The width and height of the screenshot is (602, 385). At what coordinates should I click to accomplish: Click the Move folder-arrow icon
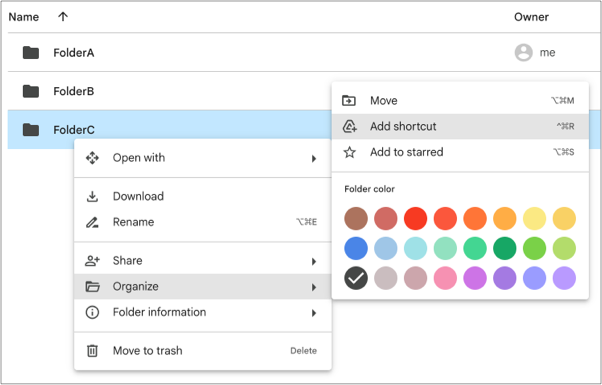coord(349,101)
